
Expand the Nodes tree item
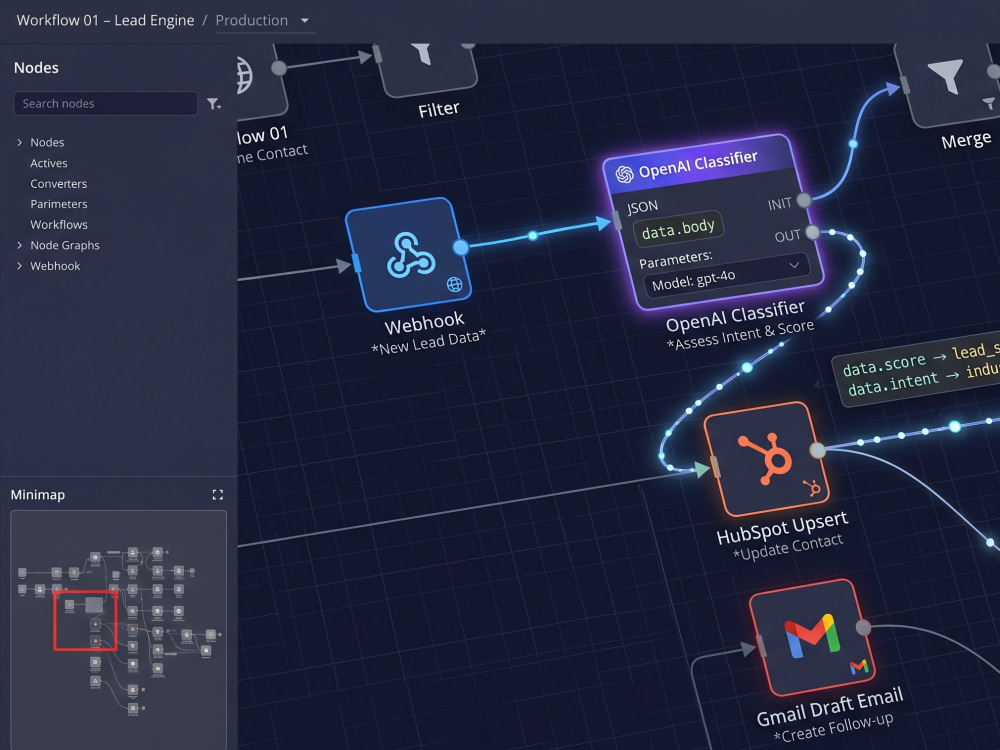click(19, 142)
